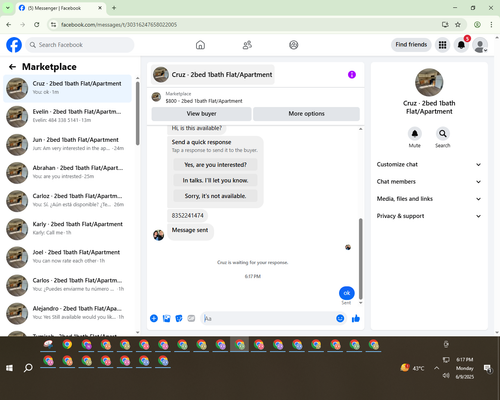Click the Mute bell icon in chat details
500x400 pixels.
click(x=415, y=134)
